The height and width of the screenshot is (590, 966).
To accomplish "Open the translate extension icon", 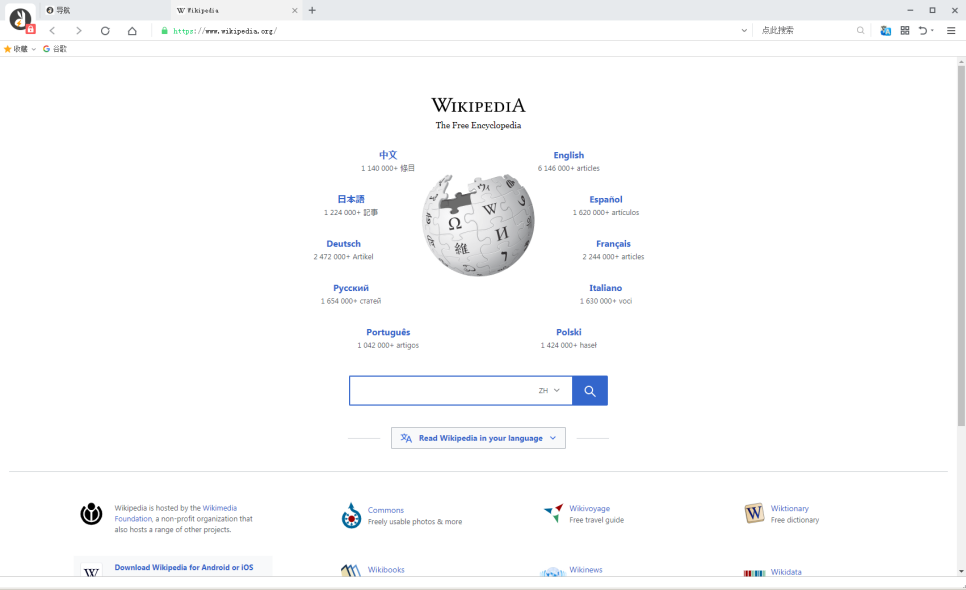I will point(885,30).
